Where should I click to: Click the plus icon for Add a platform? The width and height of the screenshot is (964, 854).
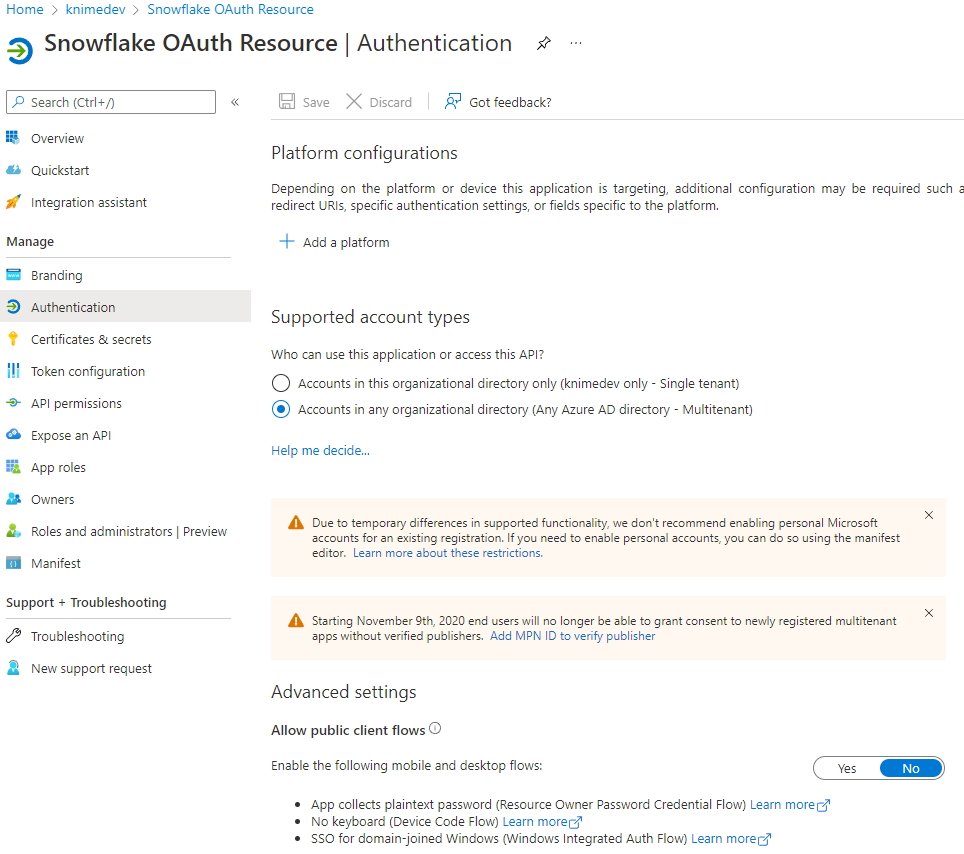coord(286,242)
